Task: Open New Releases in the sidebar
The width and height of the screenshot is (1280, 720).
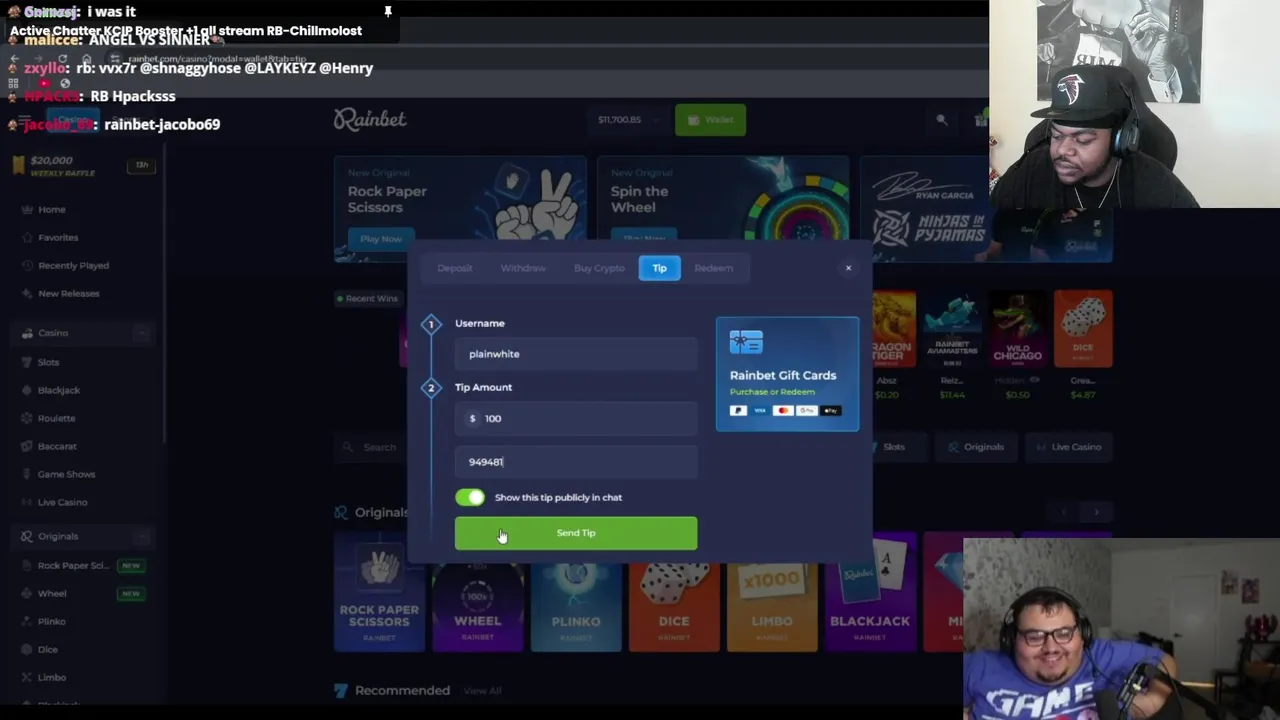Action: 68,294
